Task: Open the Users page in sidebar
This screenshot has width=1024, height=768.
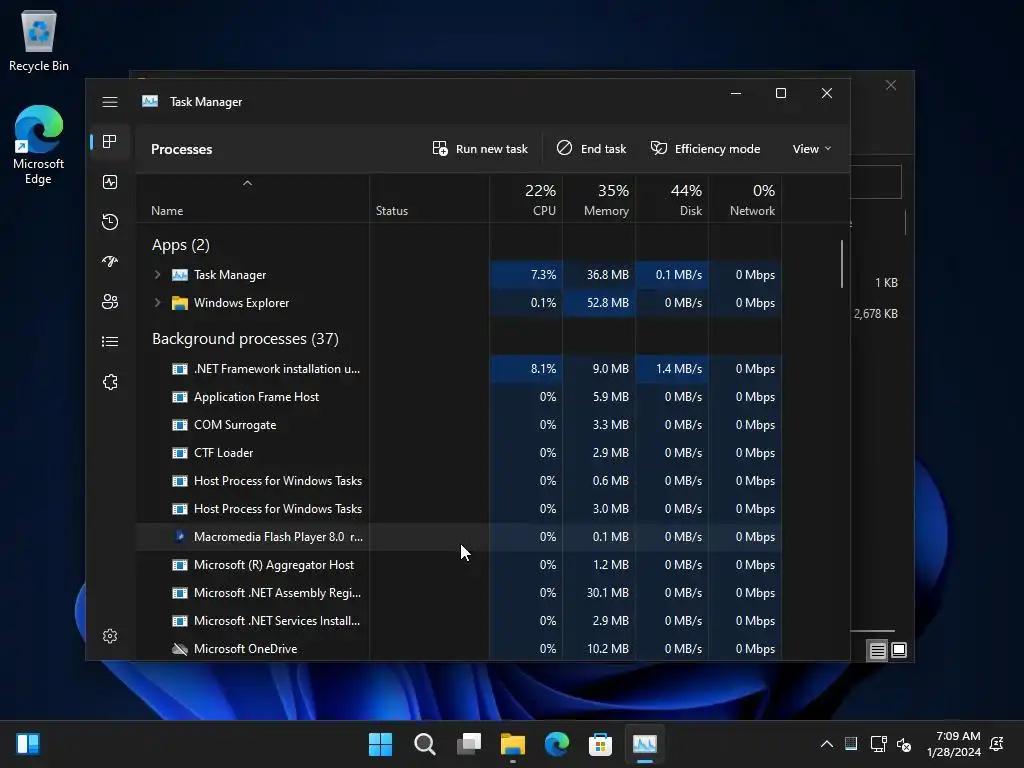Action: 110,302
